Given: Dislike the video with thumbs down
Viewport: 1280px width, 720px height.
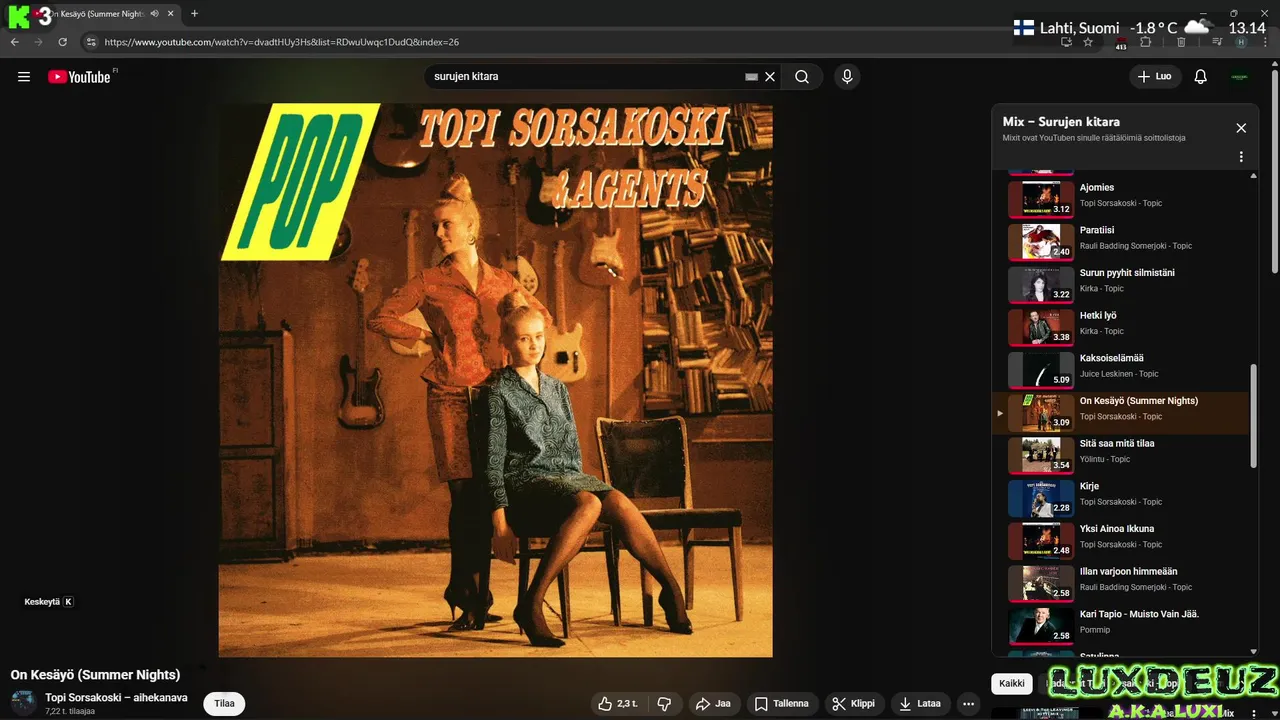Looking at the screenshot, I should coord(665,704).
